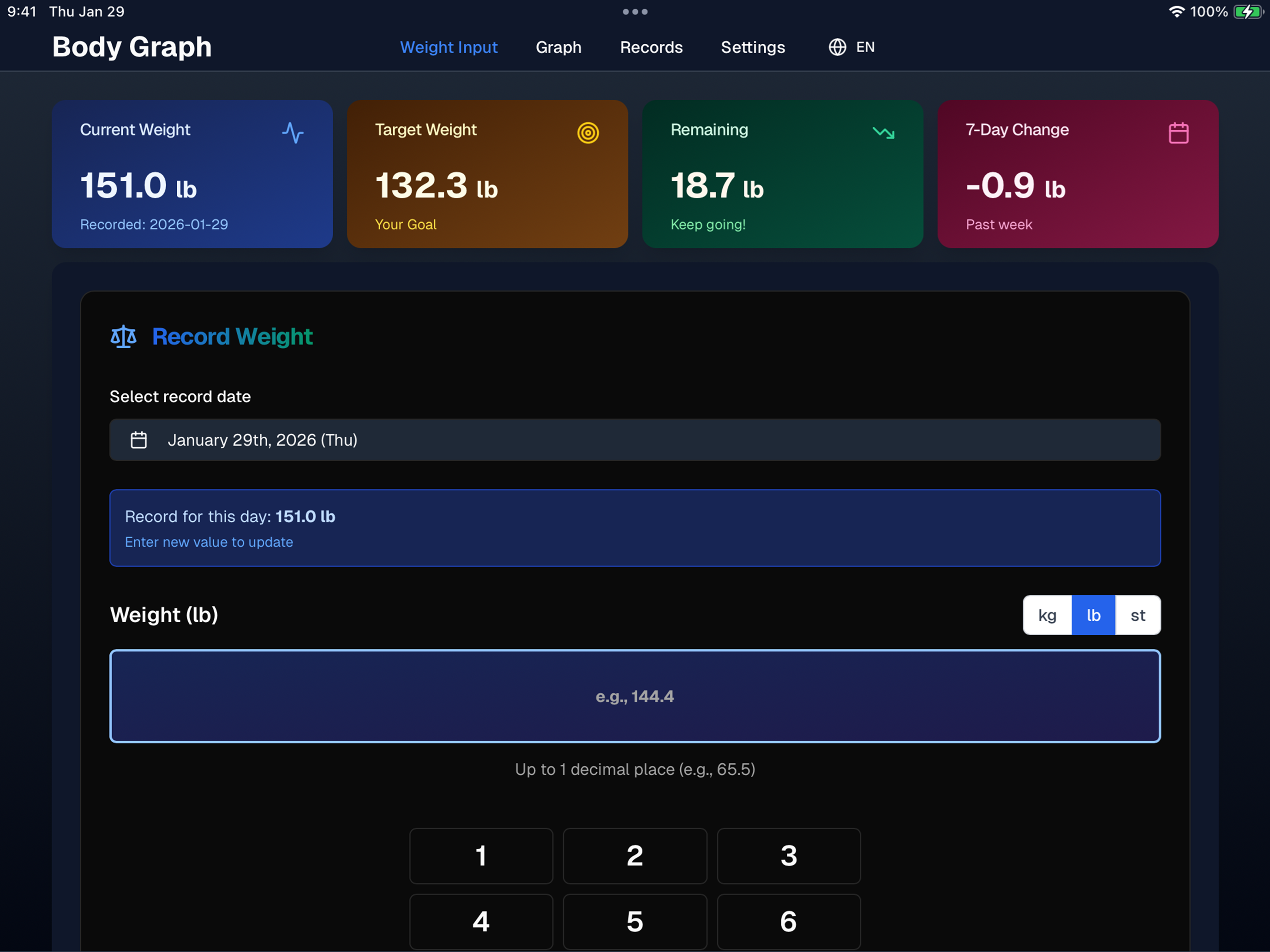Click 'Enter new value to update' text
1270x952 pixels.
[209, 542]
